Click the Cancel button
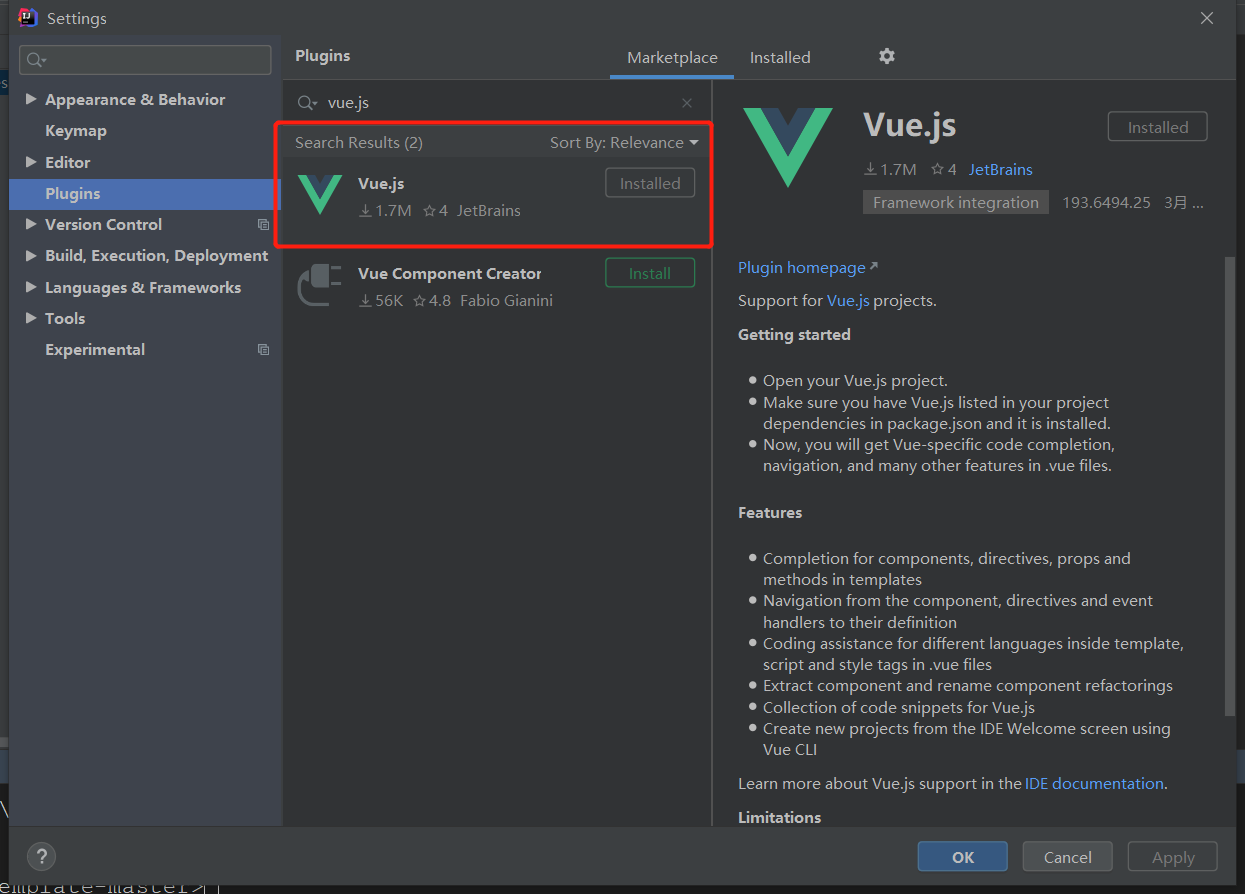The height and width of the screenshot is (894, 1245). tap(1068, 857)
